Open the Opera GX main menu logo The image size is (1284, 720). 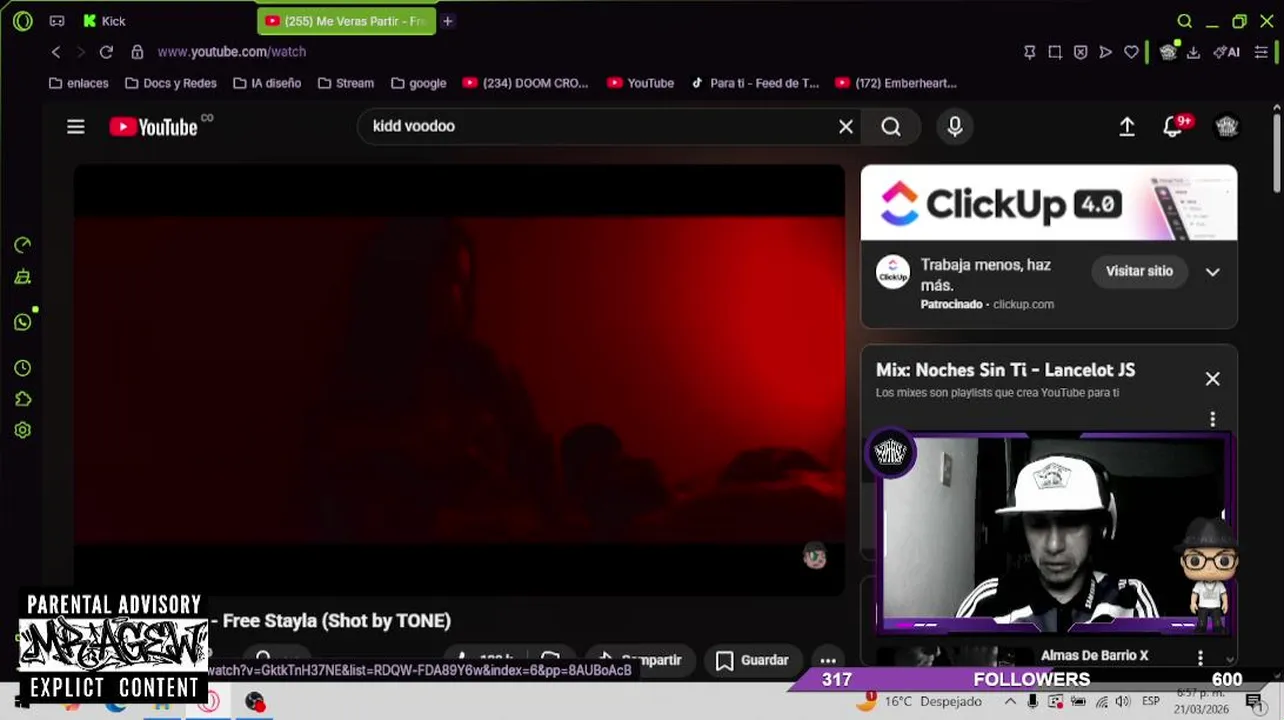pos(22,21)
